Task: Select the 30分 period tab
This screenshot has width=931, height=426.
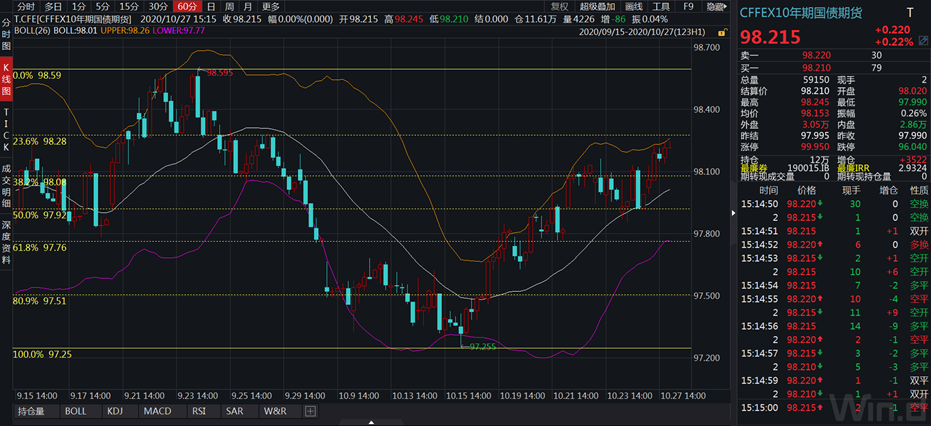Action: point(158,7)
